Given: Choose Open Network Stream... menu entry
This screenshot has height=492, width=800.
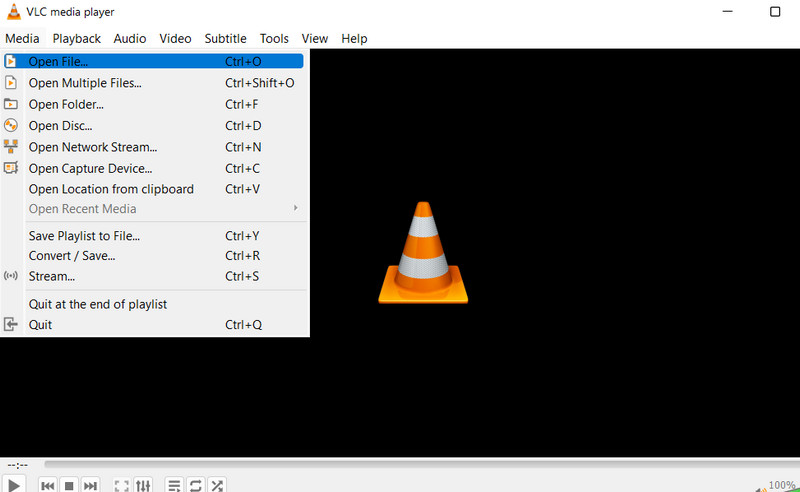Looking at the screenshot, I should [x=92, y=147].
